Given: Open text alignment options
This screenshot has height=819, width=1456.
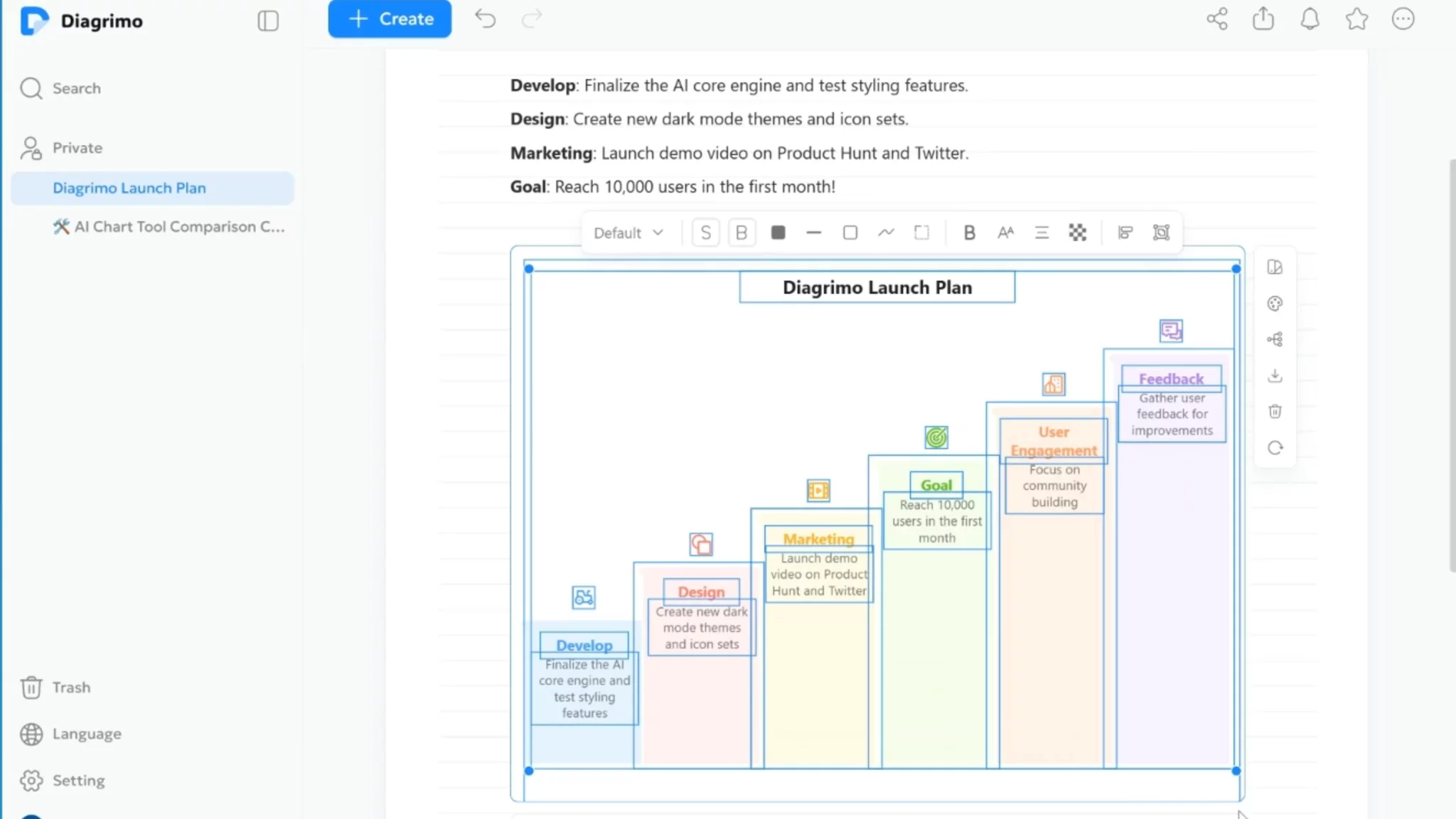Looking at the screenshot, I should [x=1042, y=232].
